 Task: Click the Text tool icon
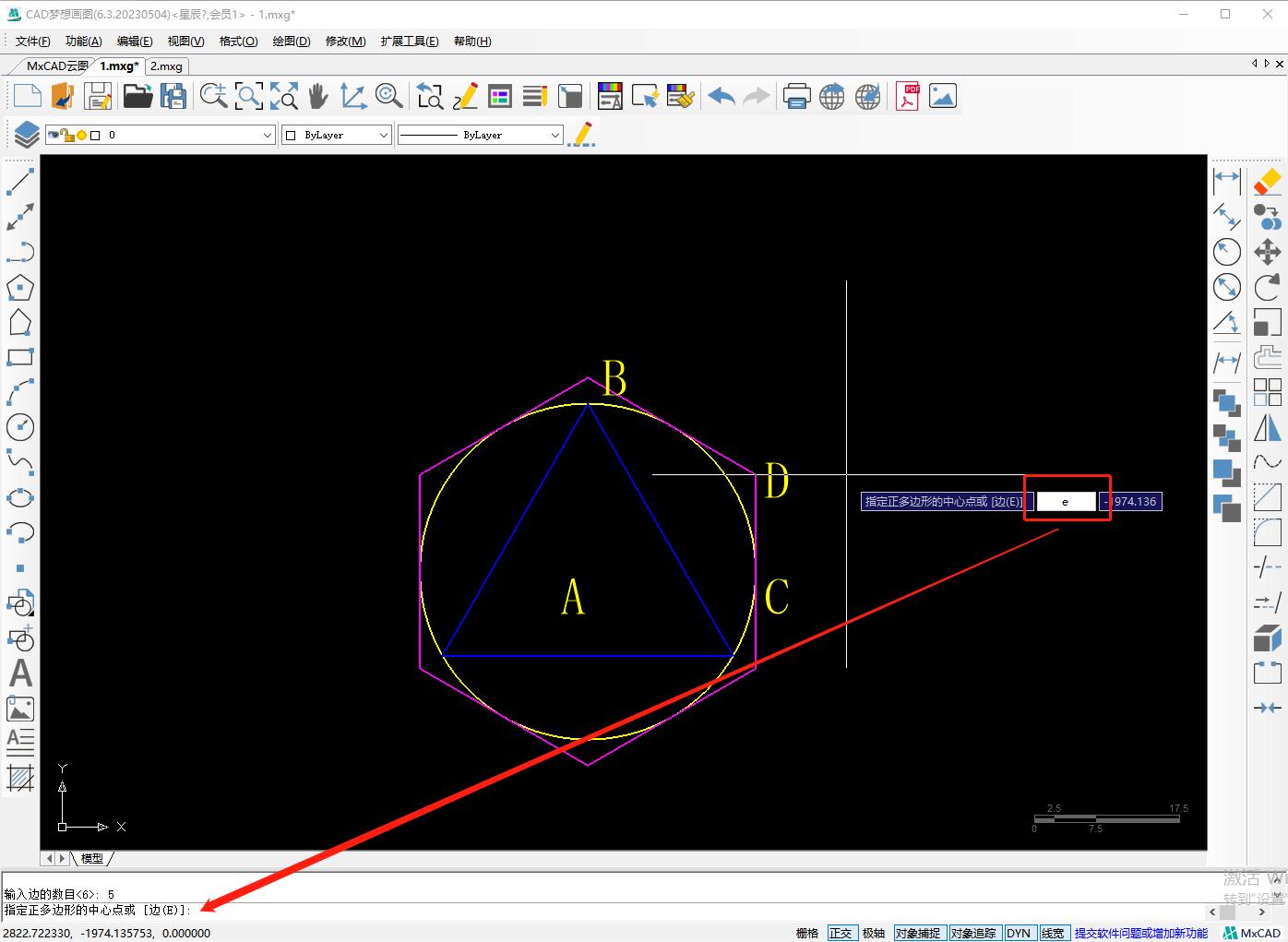pyautogui.click(x=20, y=674)
